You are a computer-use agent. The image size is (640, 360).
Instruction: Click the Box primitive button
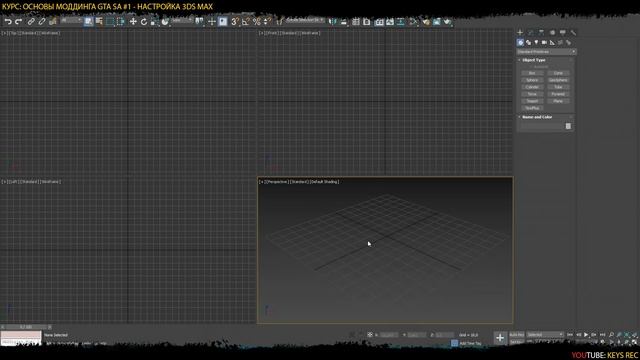pos(532,73)
